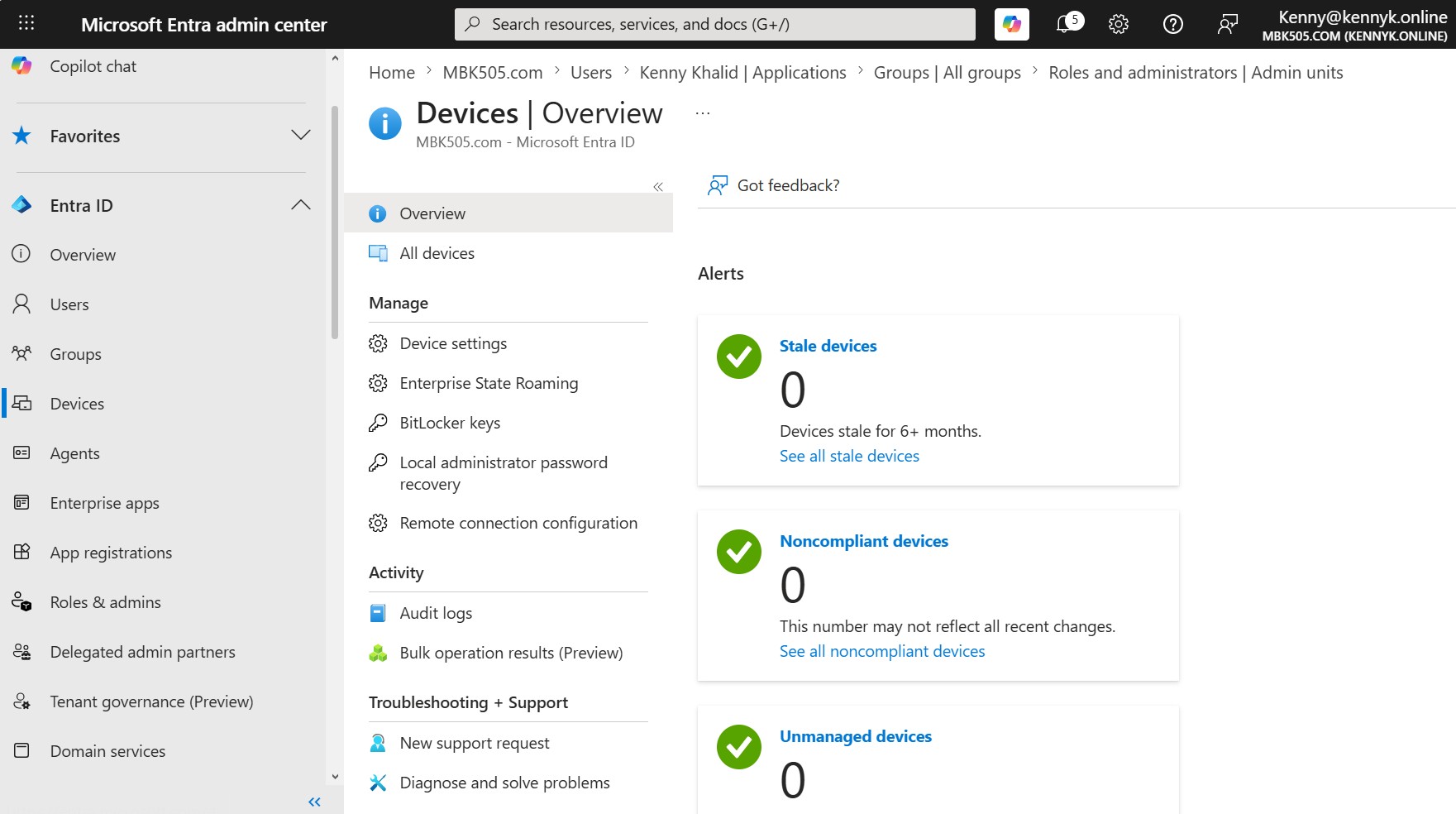This screenshot has width=1456, height=814.
Task: Click the Device settings gear icon
Action: click(x=378, y=343)
